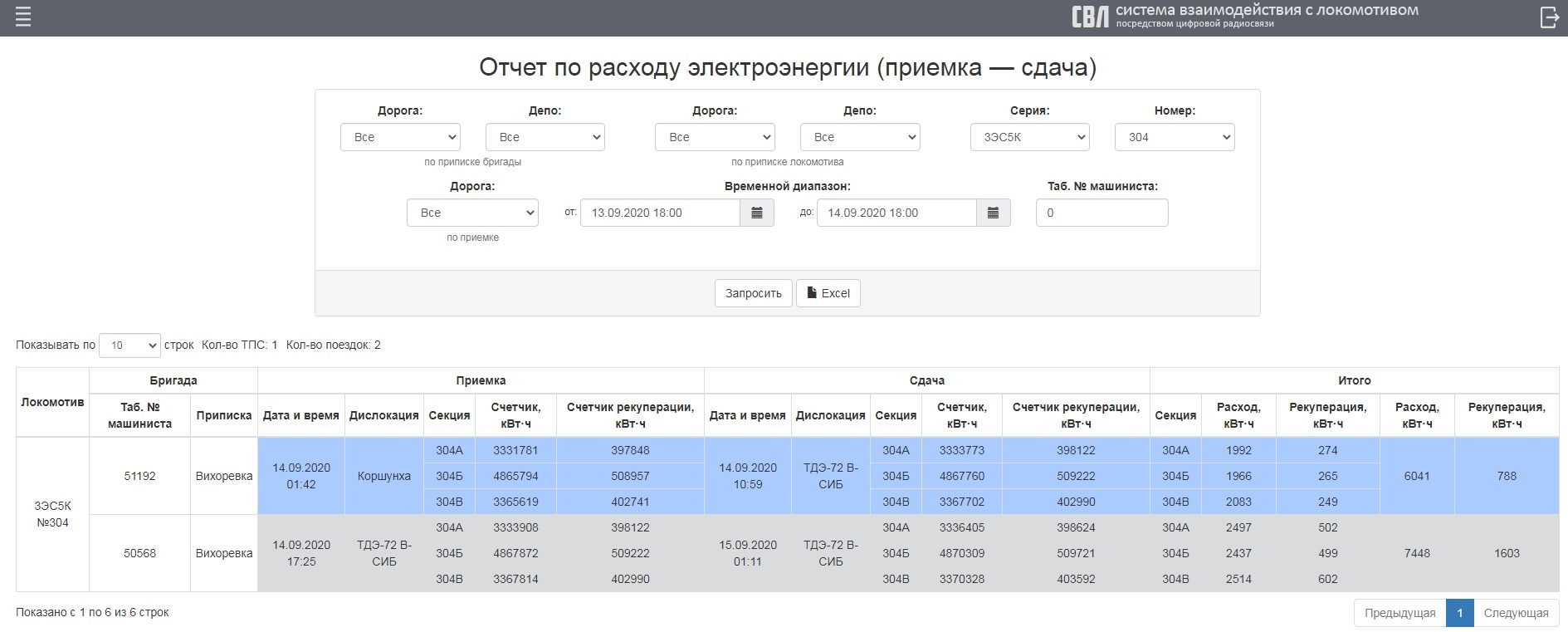
Task: Open the crew registration Дорога dropdown
Action: 400,138
